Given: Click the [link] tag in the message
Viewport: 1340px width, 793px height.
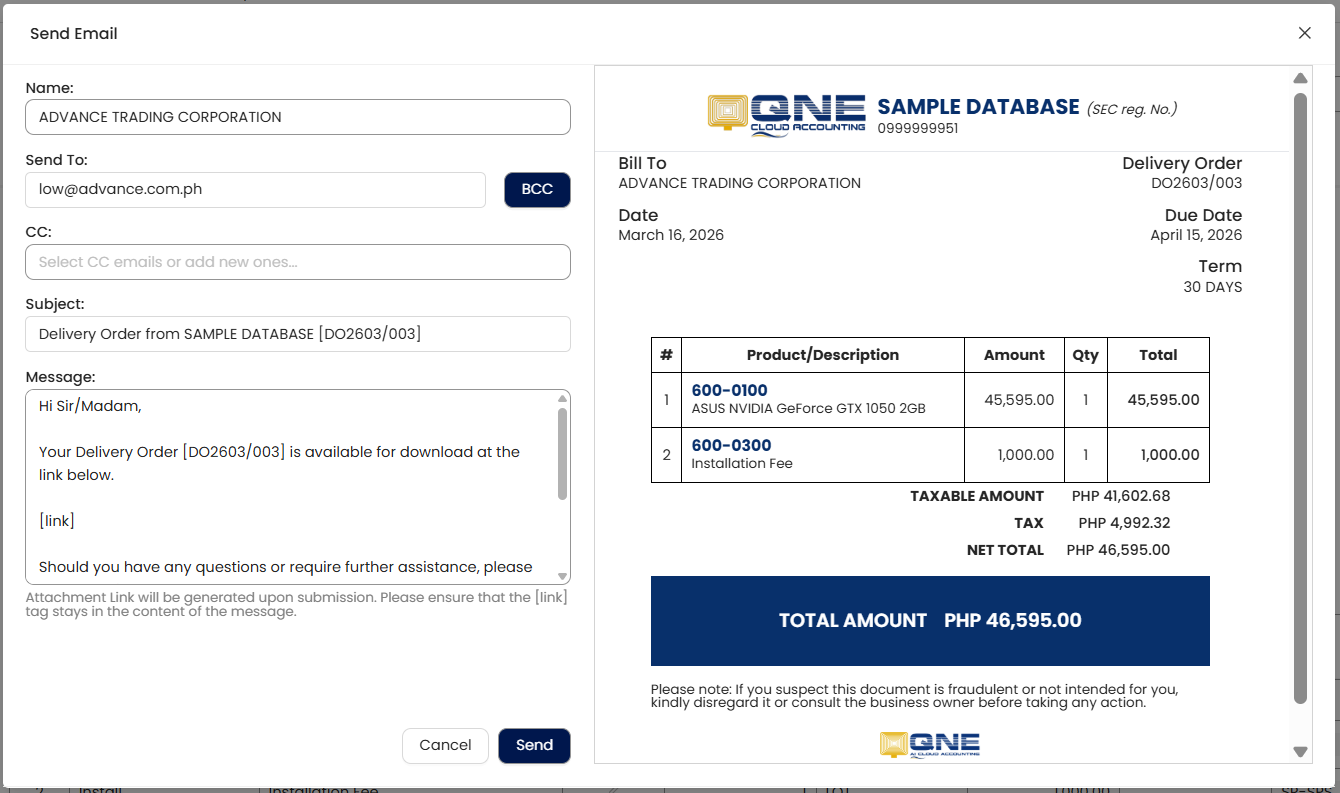Looking at the screenshot, I should [x=57, y=521].
